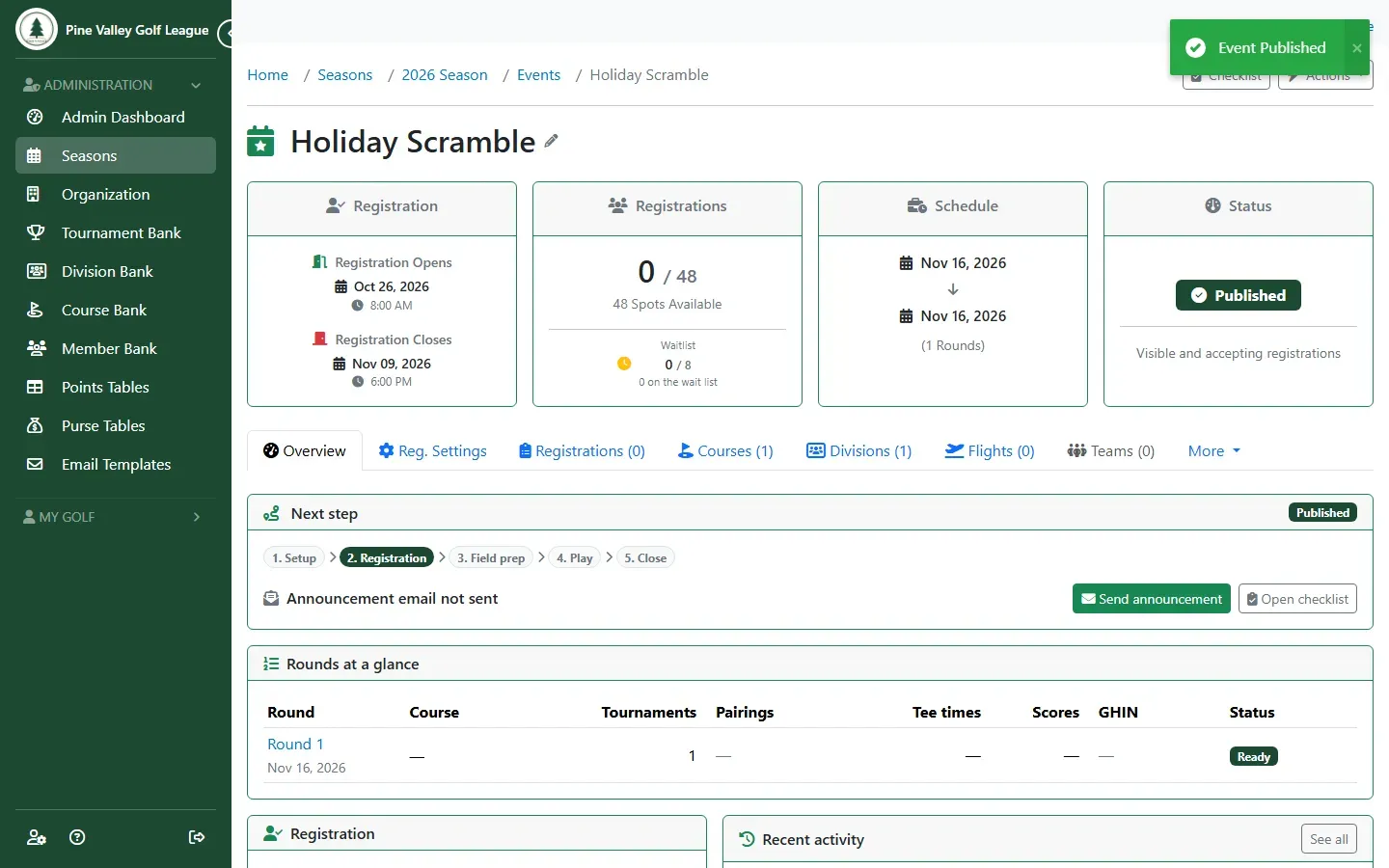Expand the My Golf section
This screenshot has width=1389, height=868.
(x=116, y=517)
